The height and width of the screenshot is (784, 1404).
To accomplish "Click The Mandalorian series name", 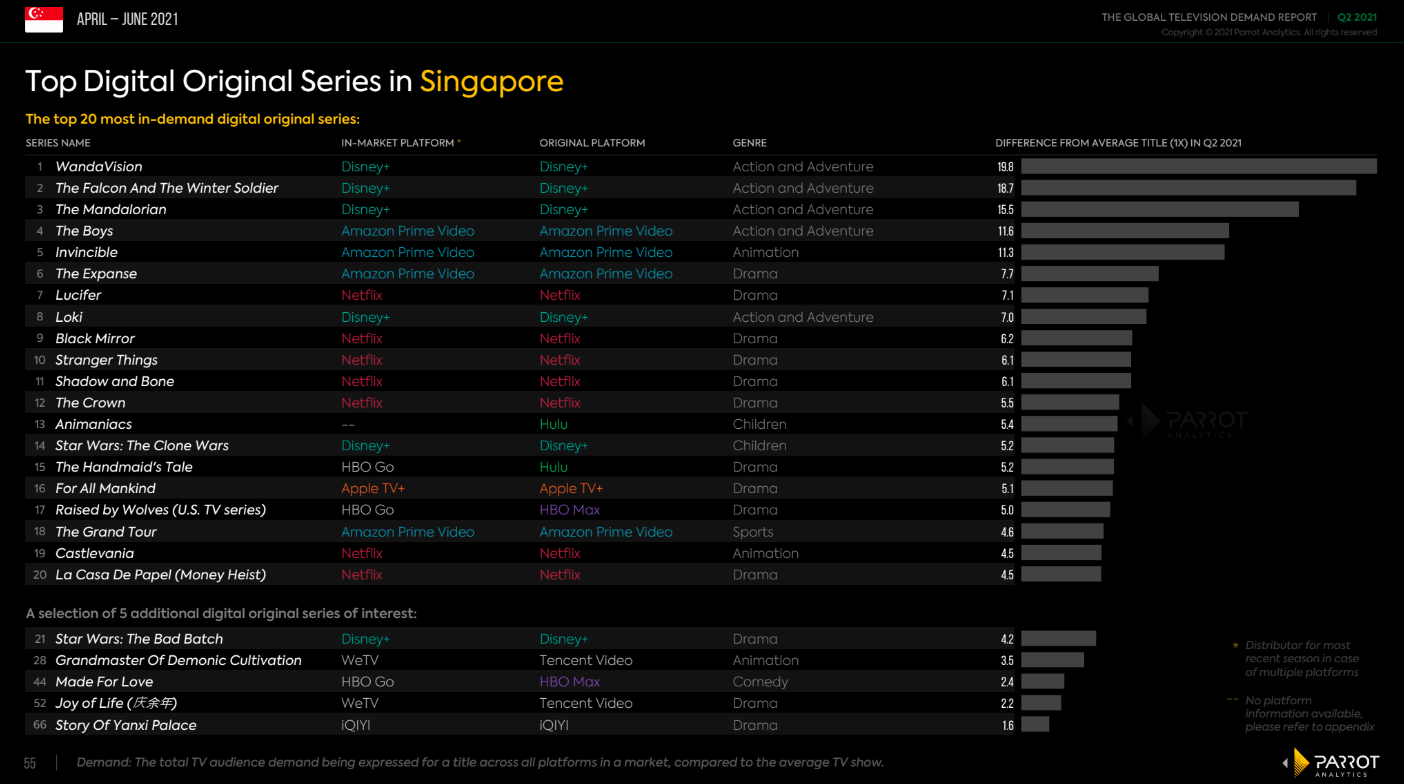I will pos(111,210).
